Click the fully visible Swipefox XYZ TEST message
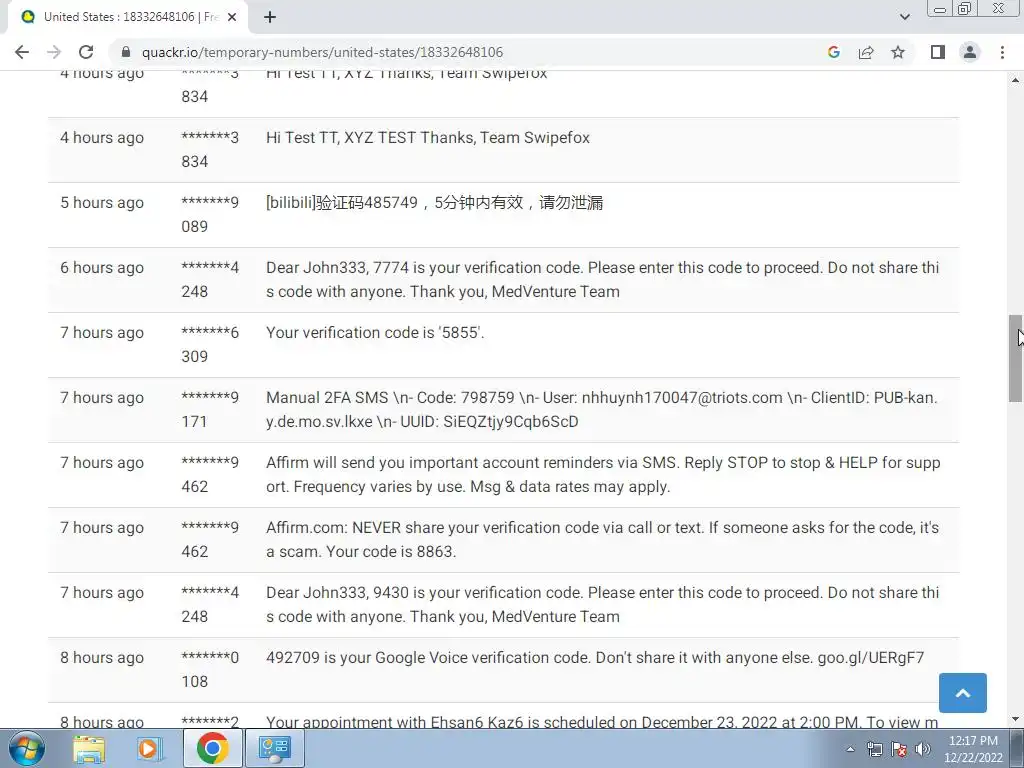 (428, 138)
